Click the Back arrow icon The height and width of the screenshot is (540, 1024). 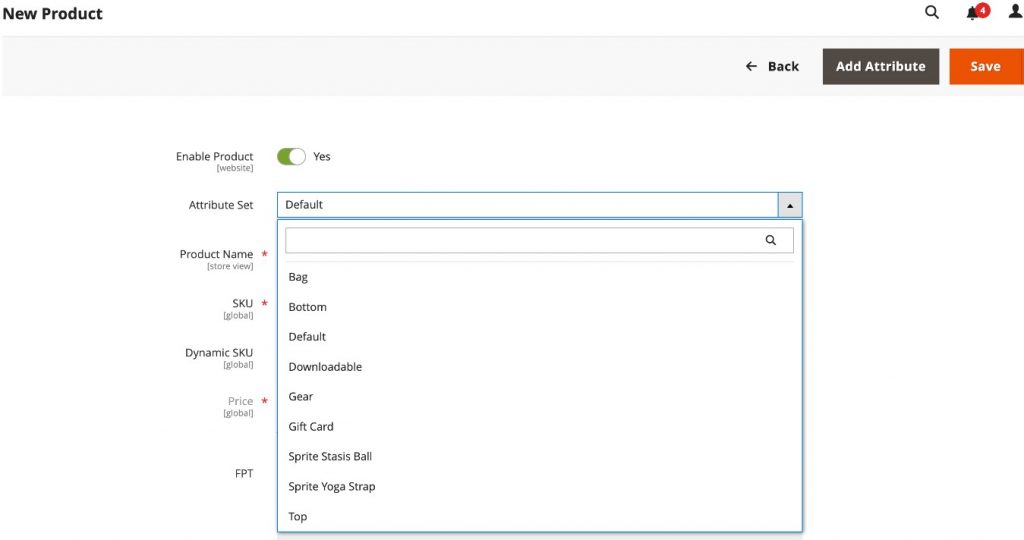pos(752,66)
